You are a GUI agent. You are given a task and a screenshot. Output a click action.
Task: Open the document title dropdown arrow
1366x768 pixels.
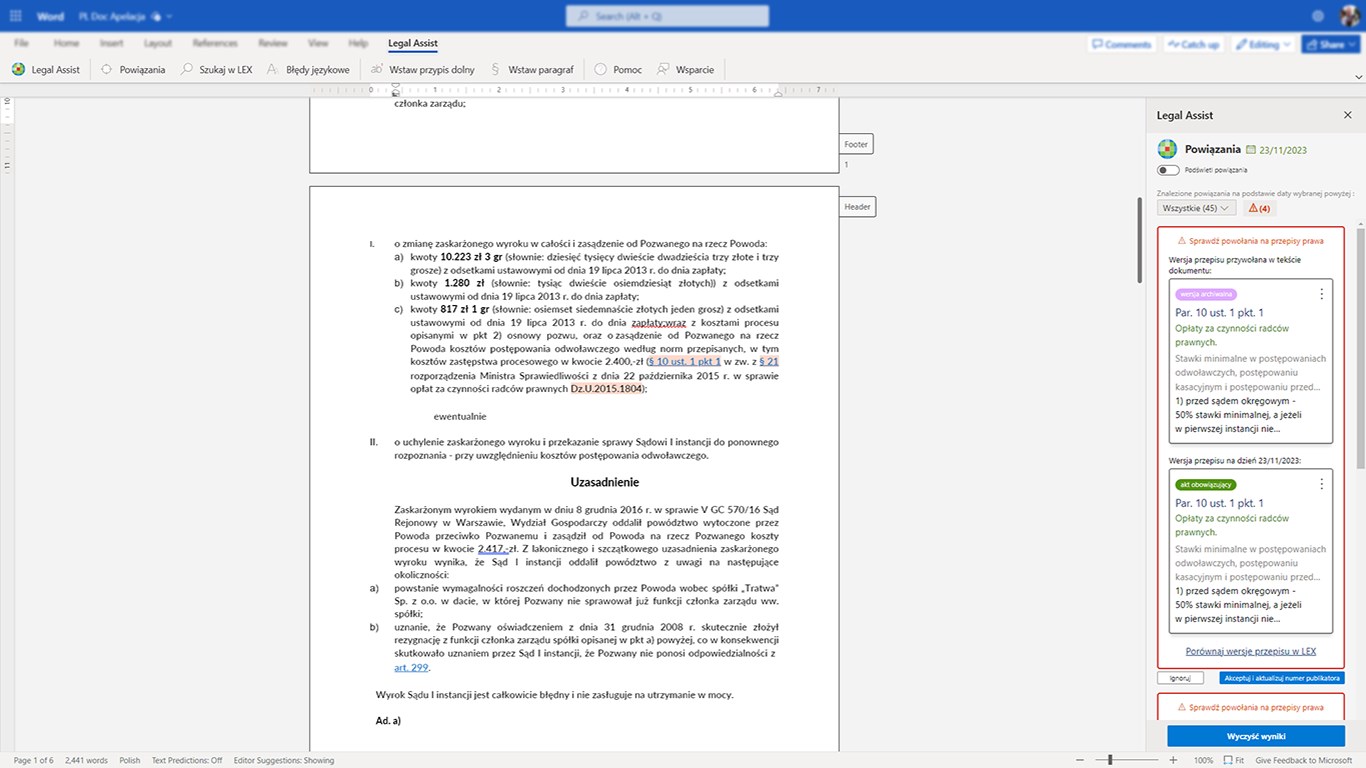(x=170, y=17)
